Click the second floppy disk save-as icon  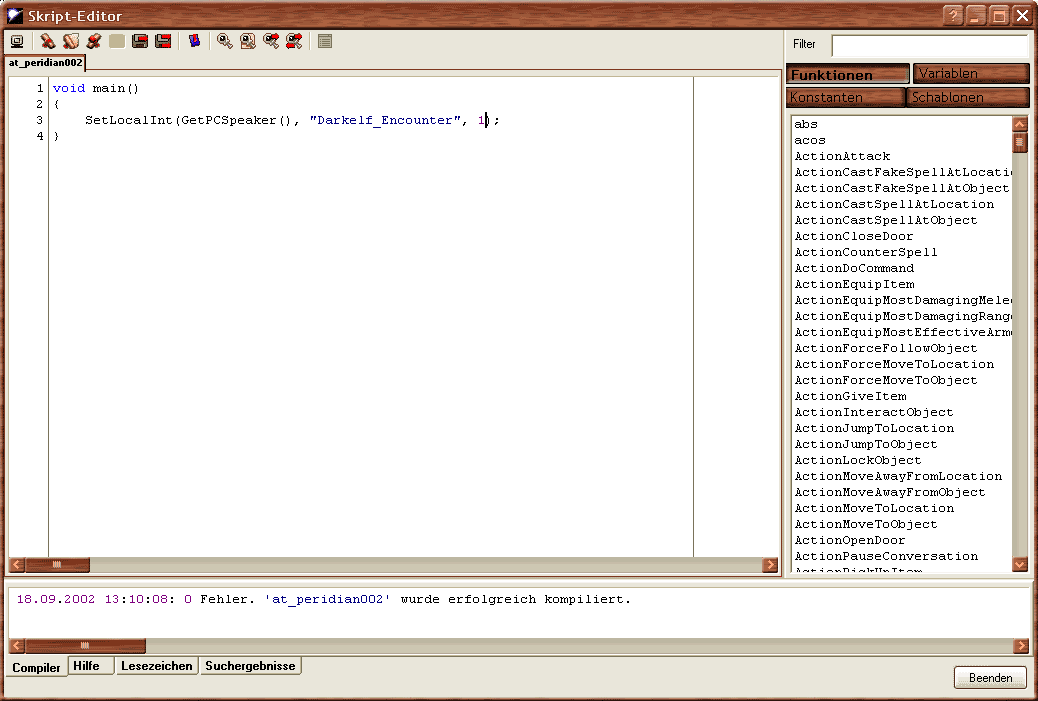tap(163, 42)
